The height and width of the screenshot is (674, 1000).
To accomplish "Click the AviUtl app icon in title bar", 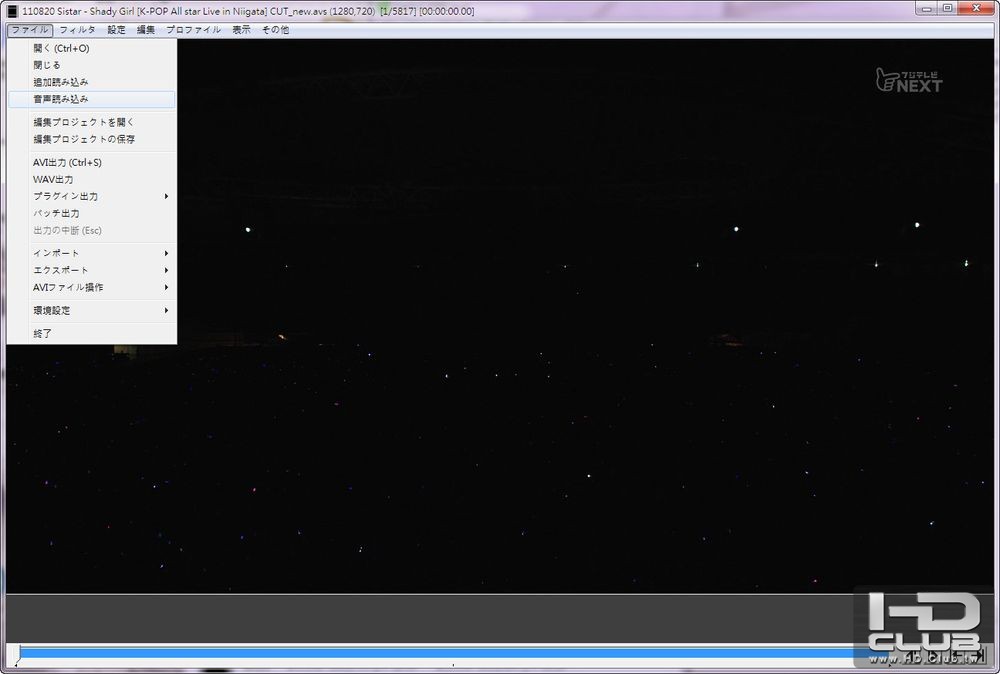I will (x=12, y=11).
